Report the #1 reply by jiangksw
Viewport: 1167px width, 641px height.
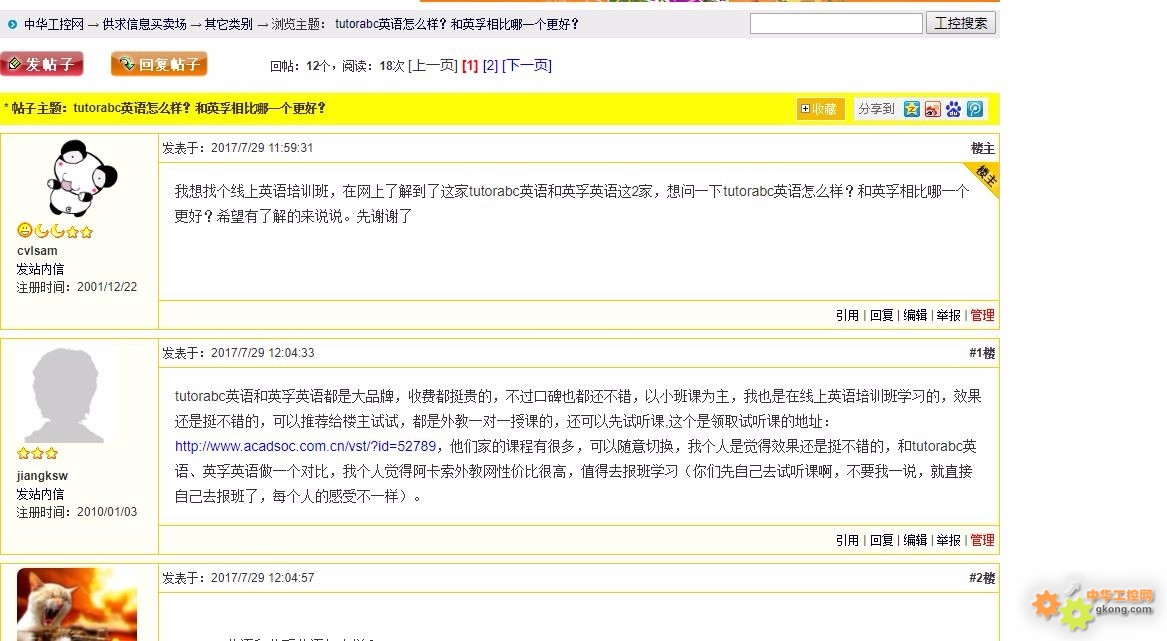click(x=948, y=540)
